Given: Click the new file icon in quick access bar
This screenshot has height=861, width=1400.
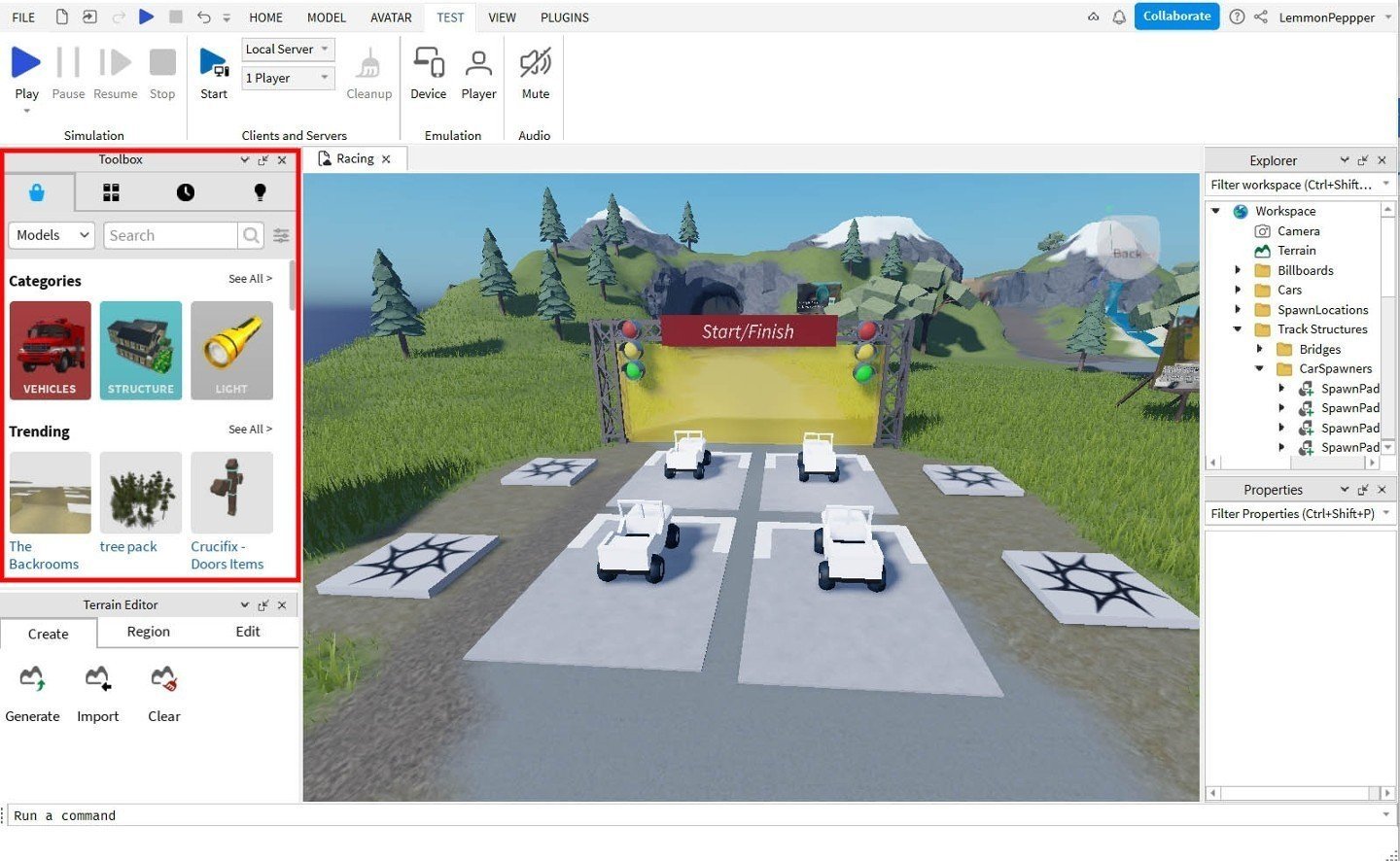Looking at the screenshot, I should [62, 17].
